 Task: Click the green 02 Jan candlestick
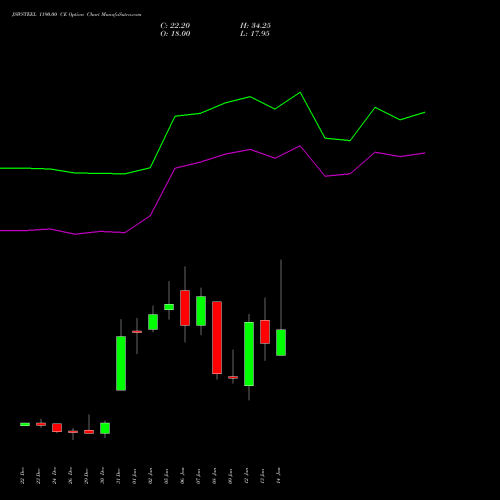pyautogui.click(x=153, y=322)
